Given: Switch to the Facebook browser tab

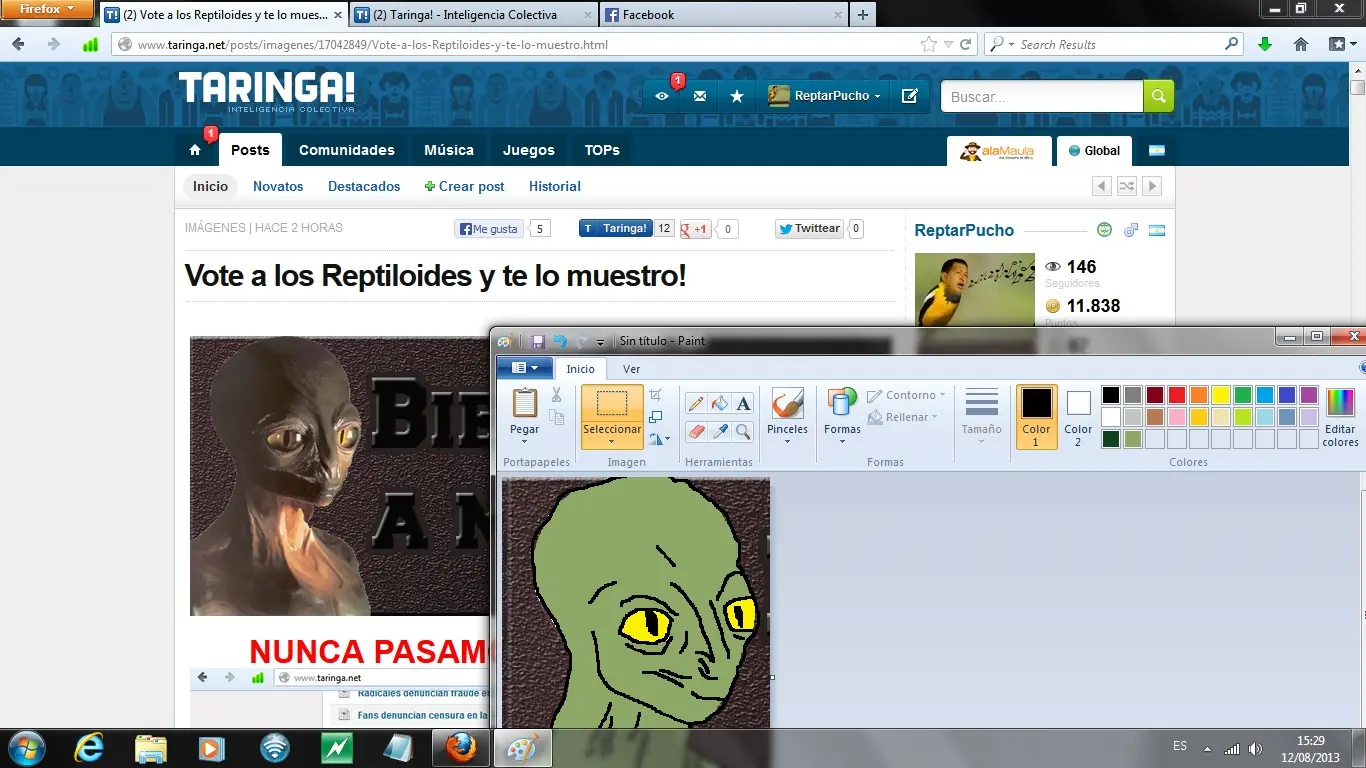Looking at the screenshot, I should click(x=725, y=15).
